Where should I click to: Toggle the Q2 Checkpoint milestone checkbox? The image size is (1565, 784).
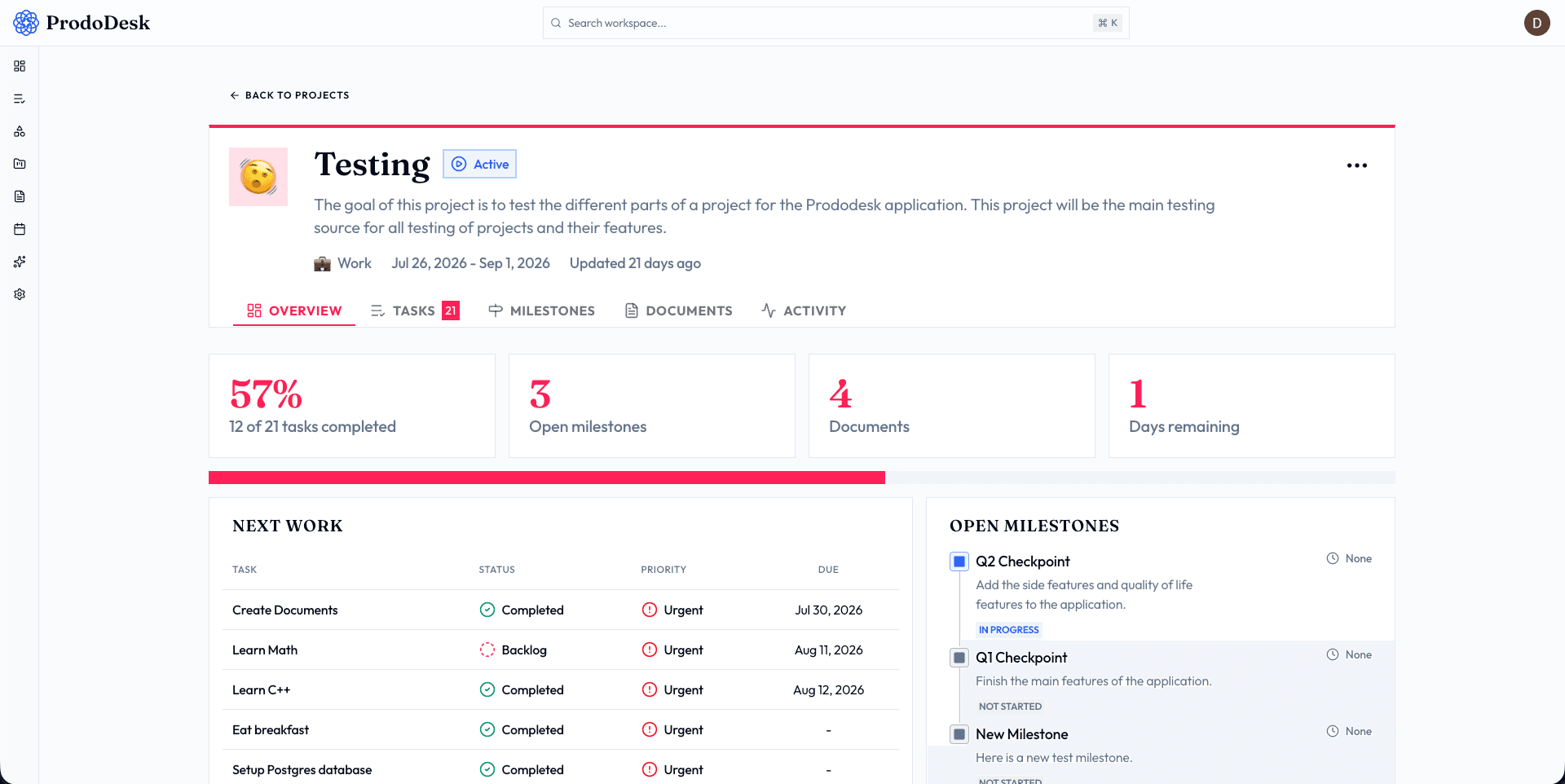point(959,562)
